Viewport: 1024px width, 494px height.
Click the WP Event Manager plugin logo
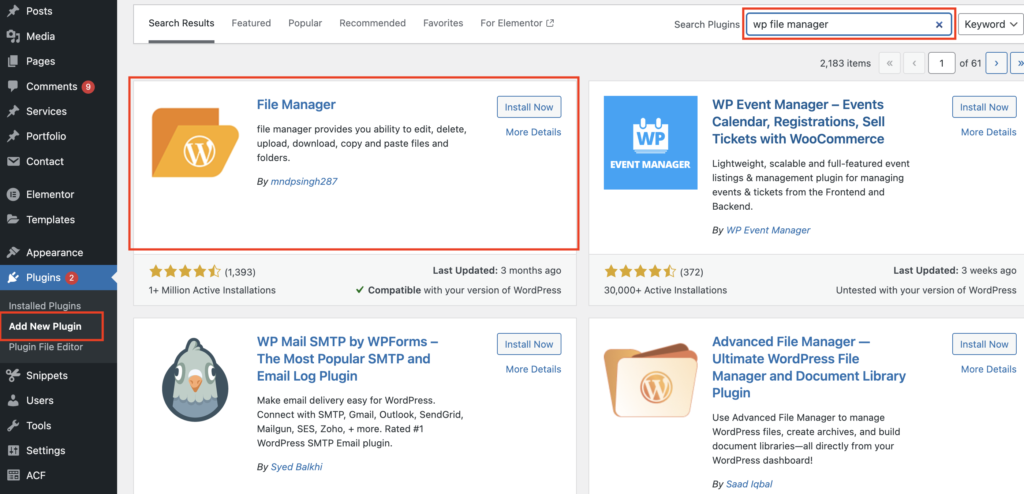pos(650,142)
